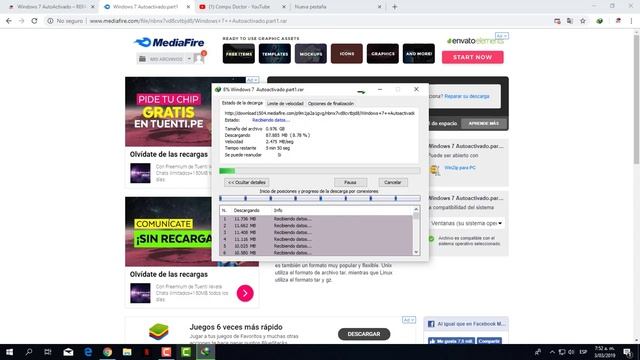Viewport: 640px width, 360px height.
Task: Open the Windows Start menu
Action: (x=9, y=352)
